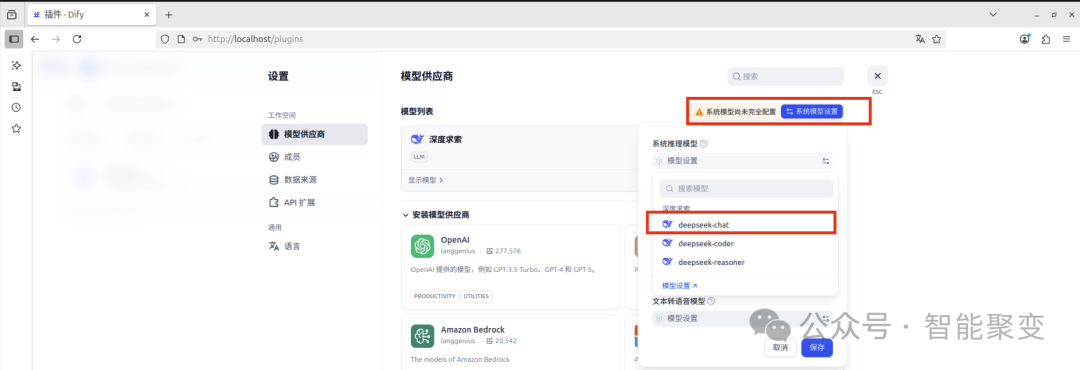The width and height of the screenshot is (1080, 370).
Task: Bookmark this page with the star icon
Action: 937,39
